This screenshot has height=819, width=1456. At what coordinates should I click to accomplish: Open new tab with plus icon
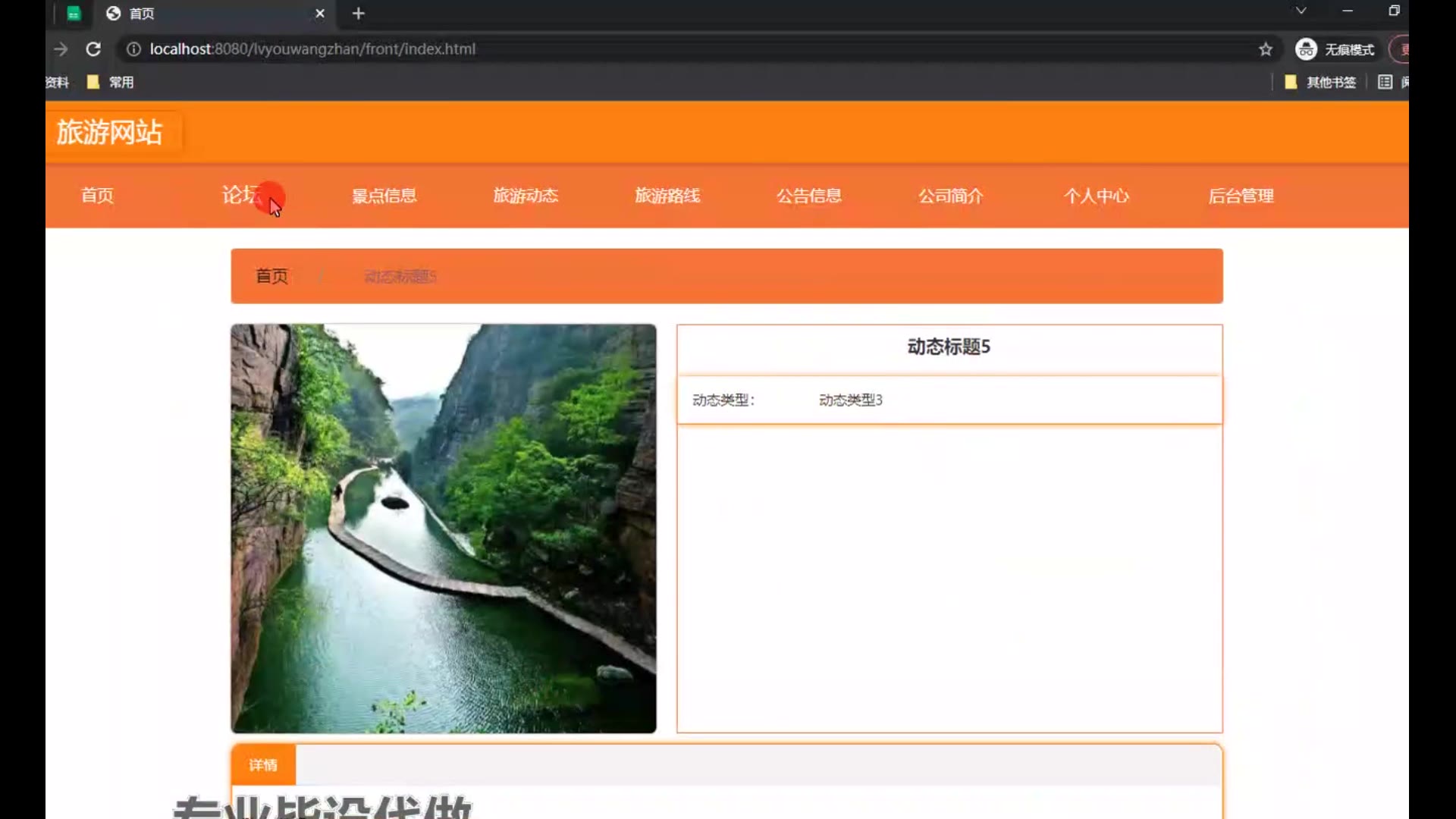[359, 14]
